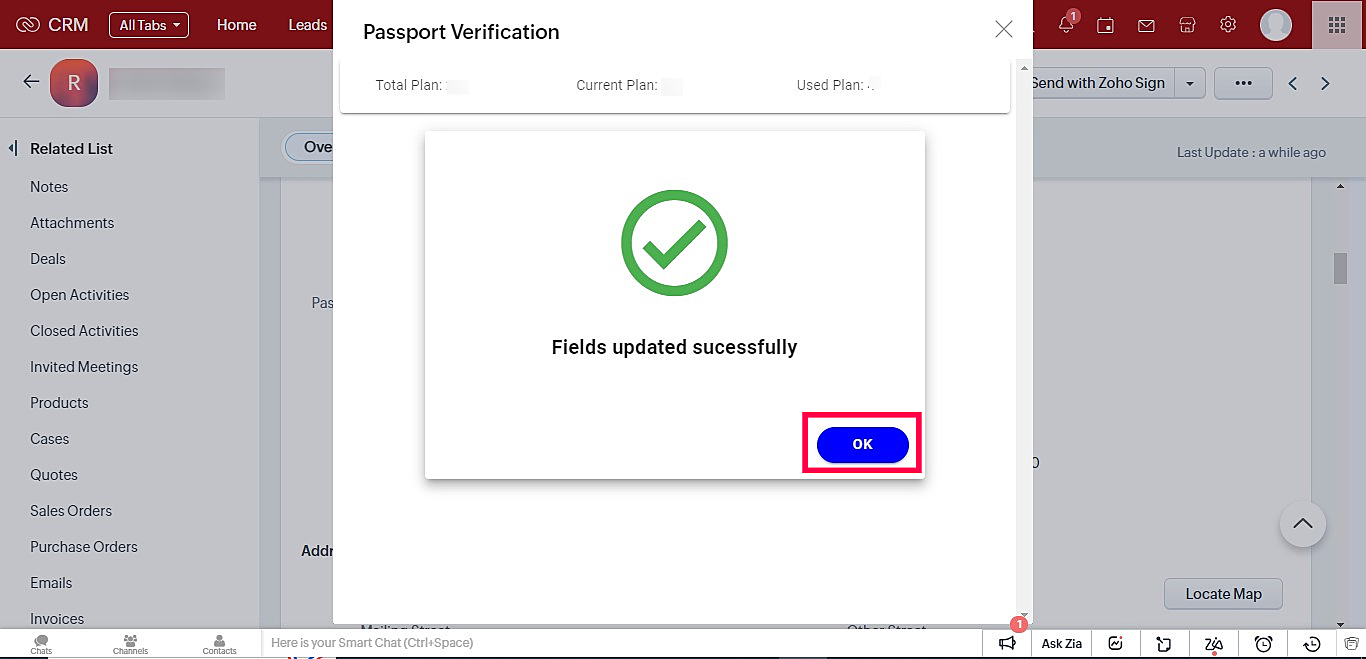
Task: Open the calendar icon in header
Action: [x=1105, y=25]
